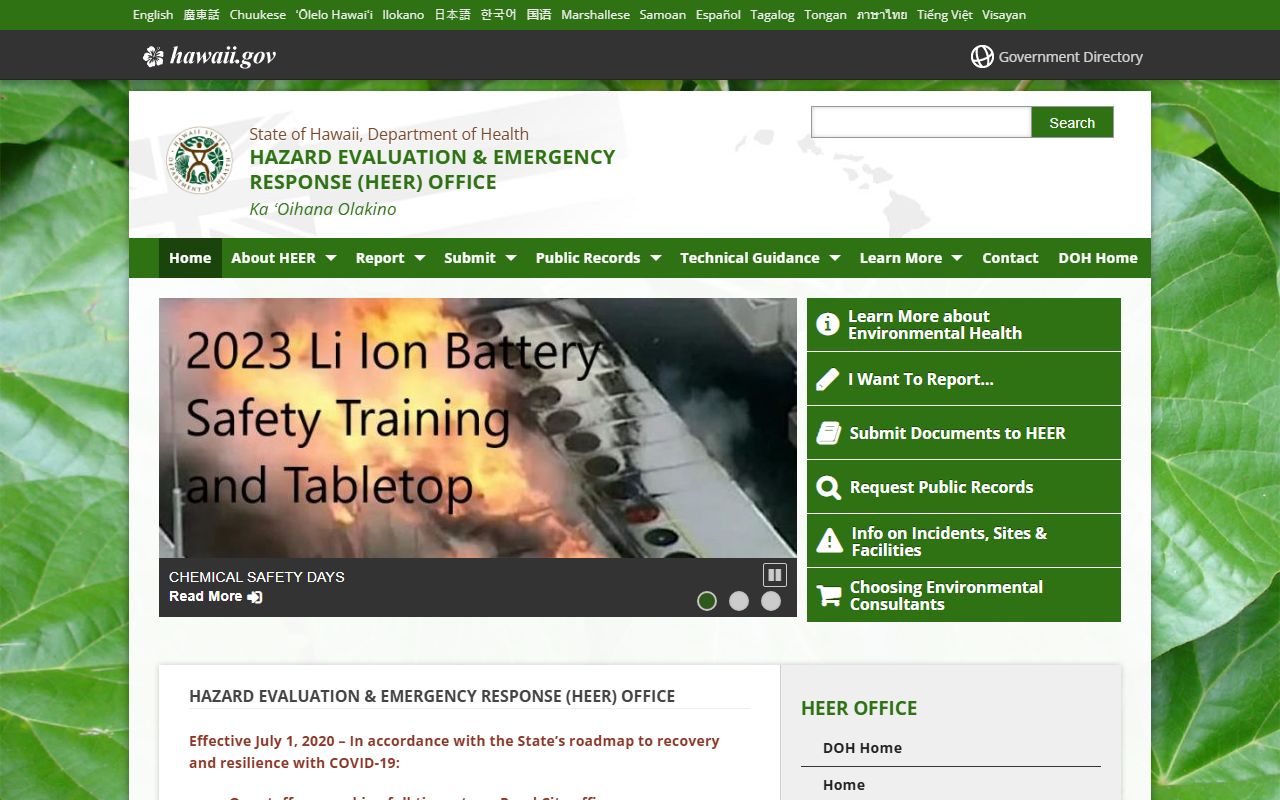Switch language to Tongan

click(825, 15)
